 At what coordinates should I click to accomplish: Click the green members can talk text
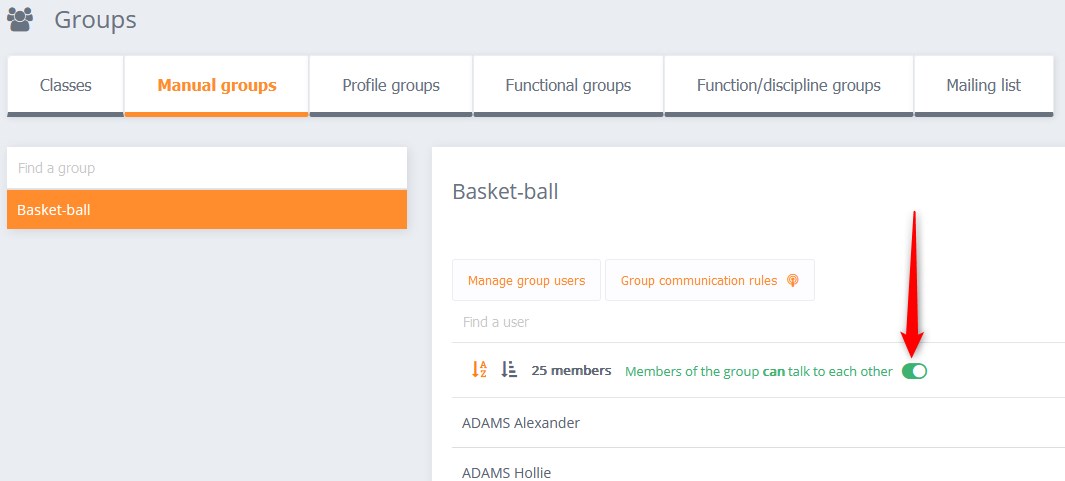(x=758, y=371)
